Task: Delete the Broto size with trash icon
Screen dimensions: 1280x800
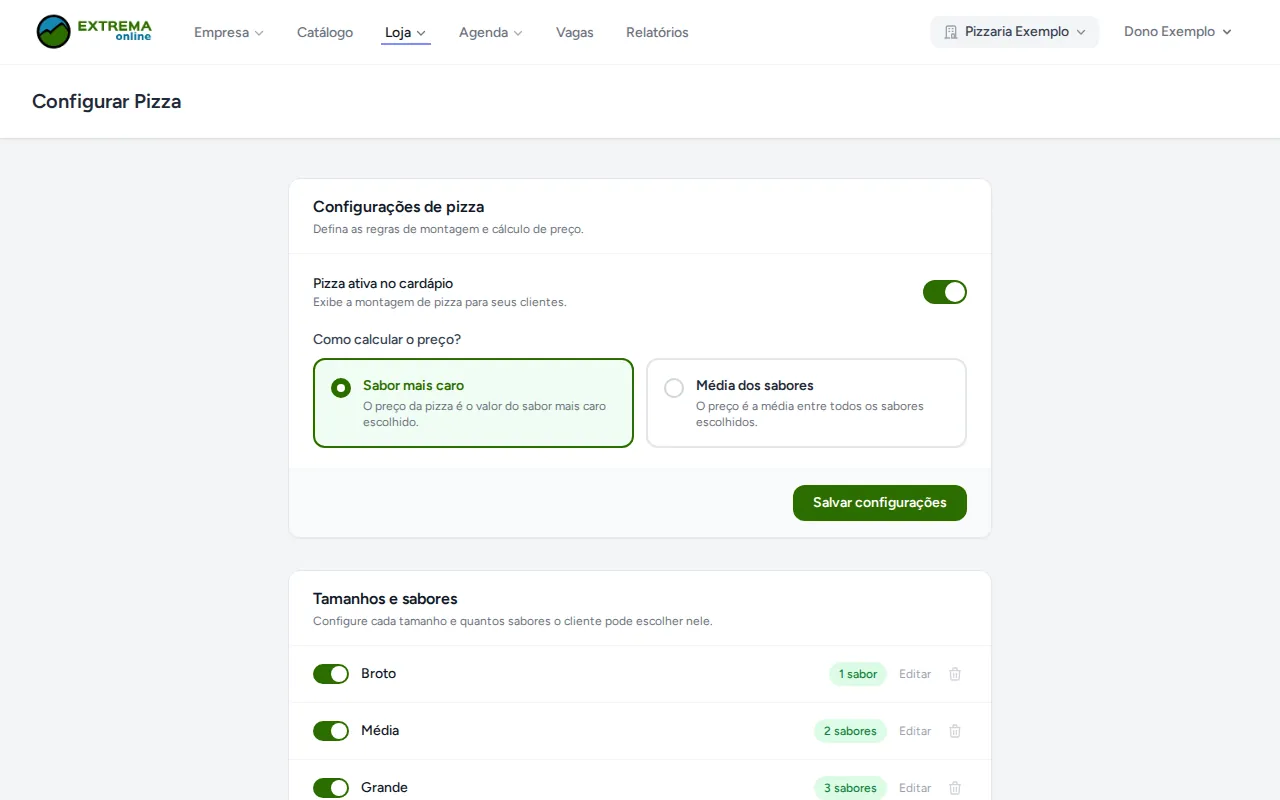Action: (955, 674)
